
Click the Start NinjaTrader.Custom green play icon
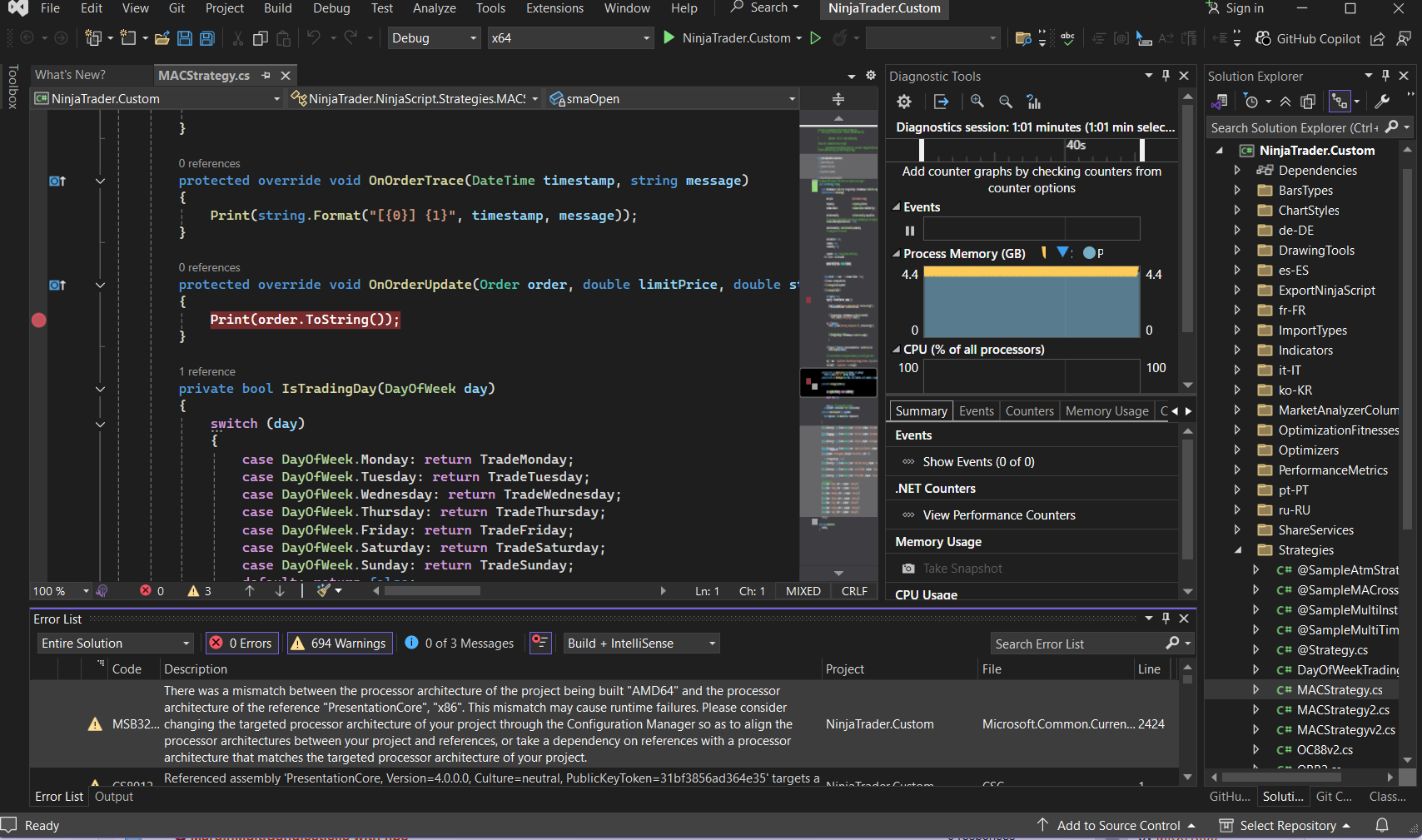pos(669,37)
